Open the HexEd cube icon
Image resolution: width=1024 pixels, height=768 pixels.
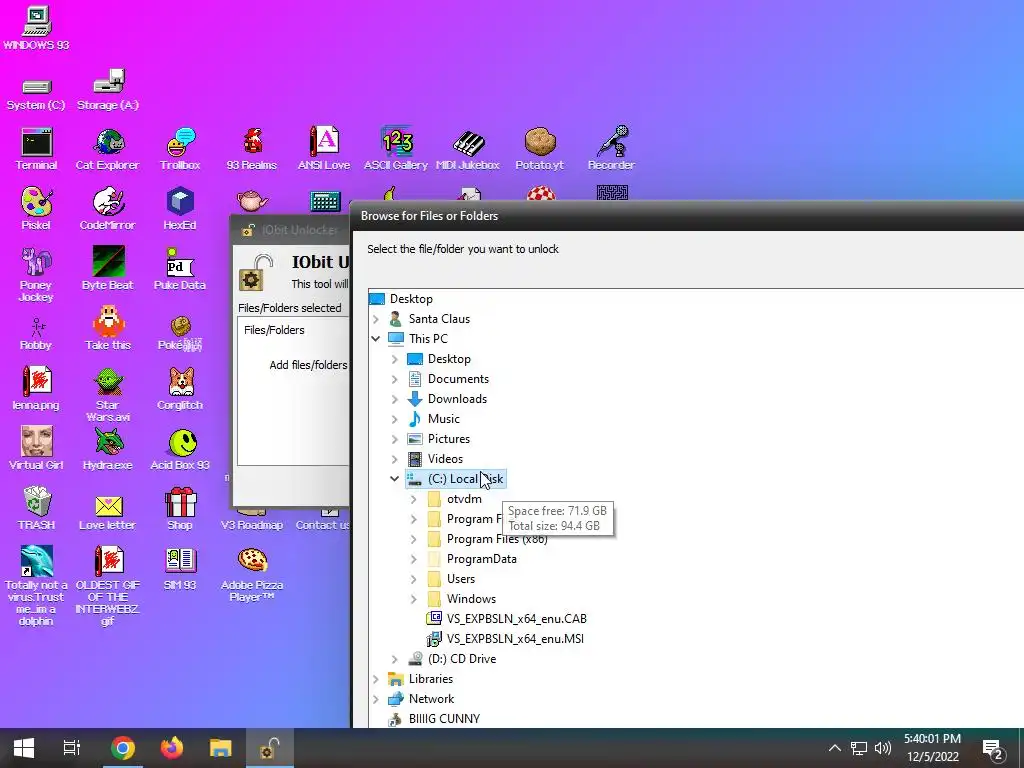(180, 208)
